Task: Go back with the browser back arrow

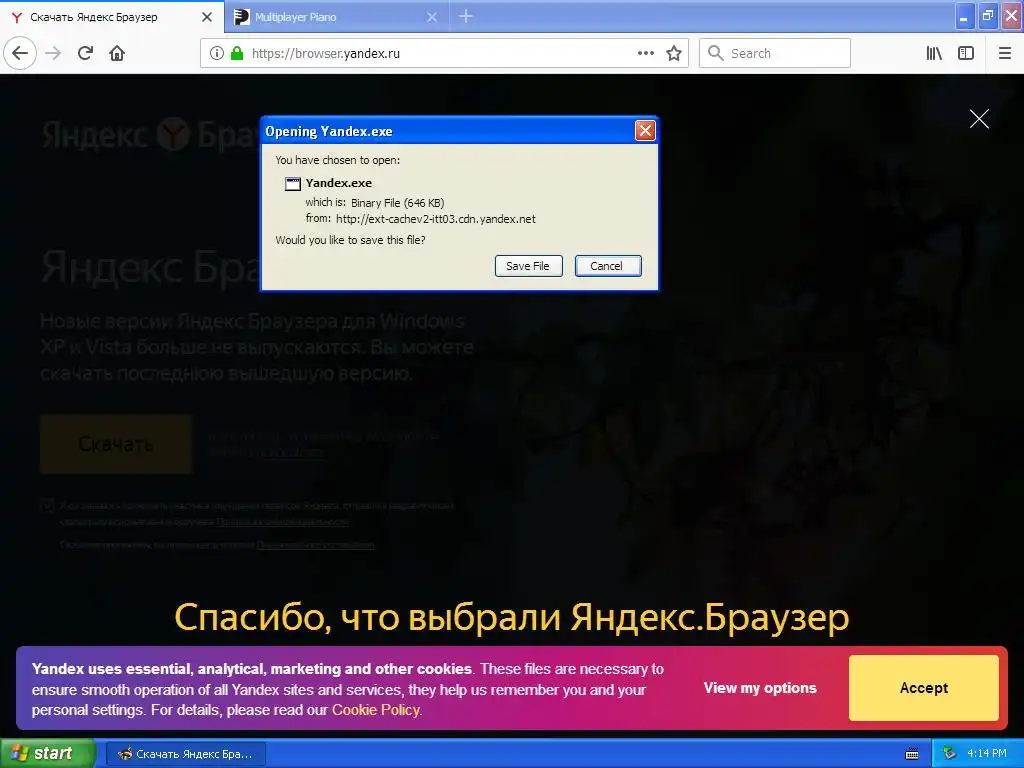Action: tap(20, 53)
